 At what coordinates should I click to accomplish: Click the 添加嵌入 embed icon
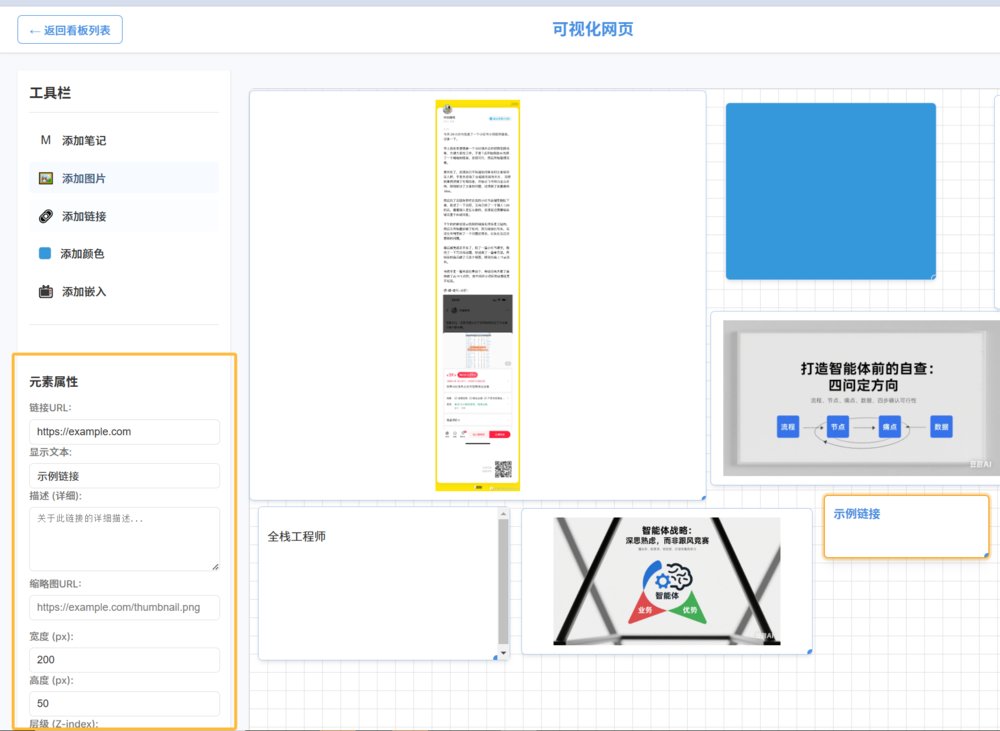point(45,292)
